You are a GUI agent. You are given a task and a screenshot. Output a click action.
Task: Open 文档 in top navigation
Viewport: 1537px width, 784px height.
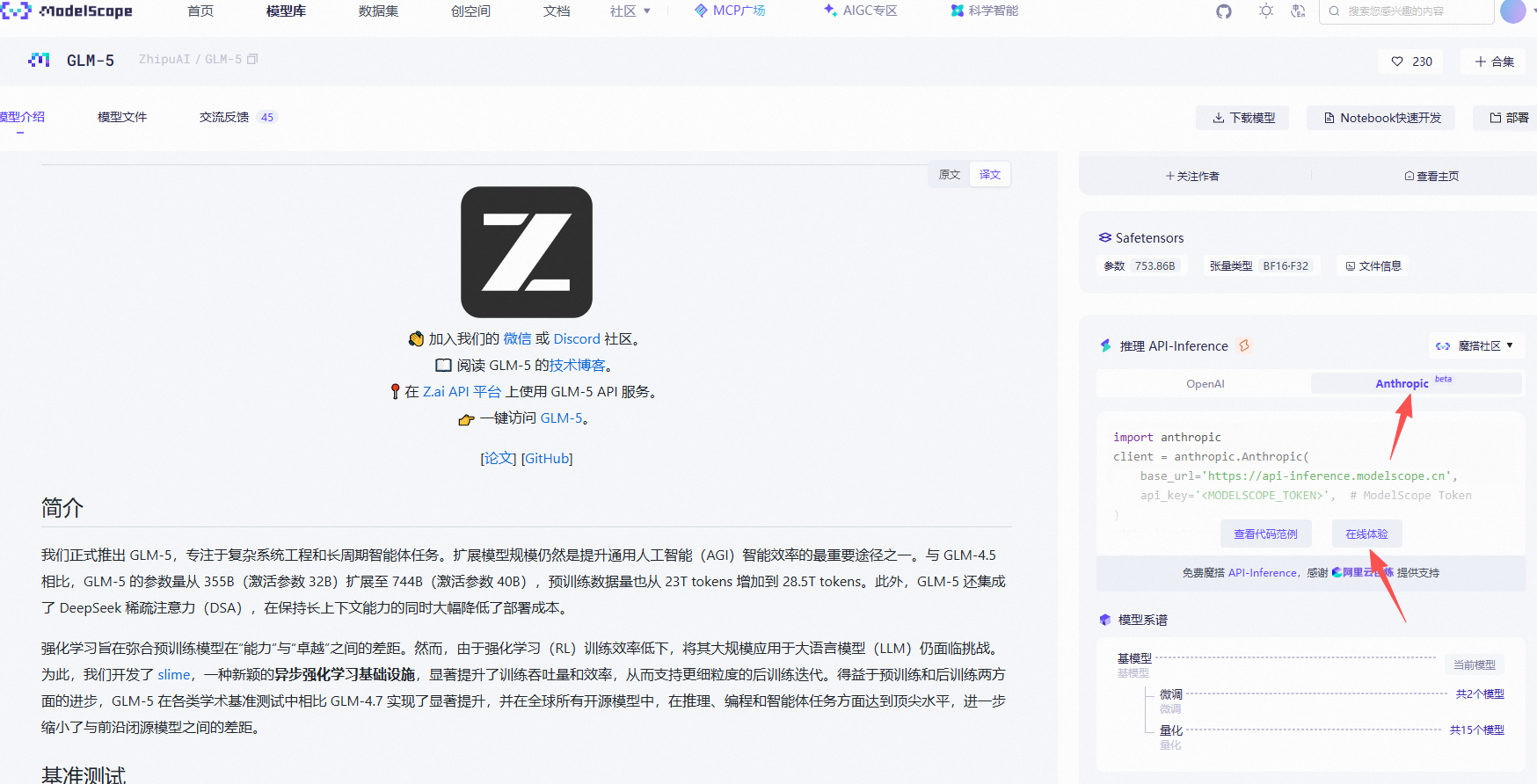557,11
